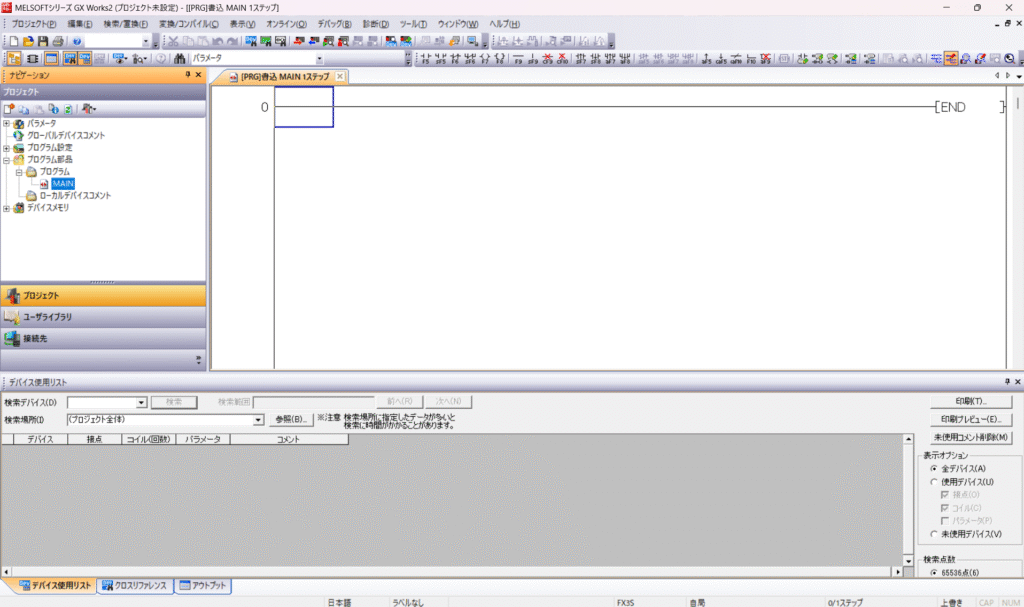Click the device list horizontal scrollbar
Screen dimensions: 1024x607
[450, 572]
